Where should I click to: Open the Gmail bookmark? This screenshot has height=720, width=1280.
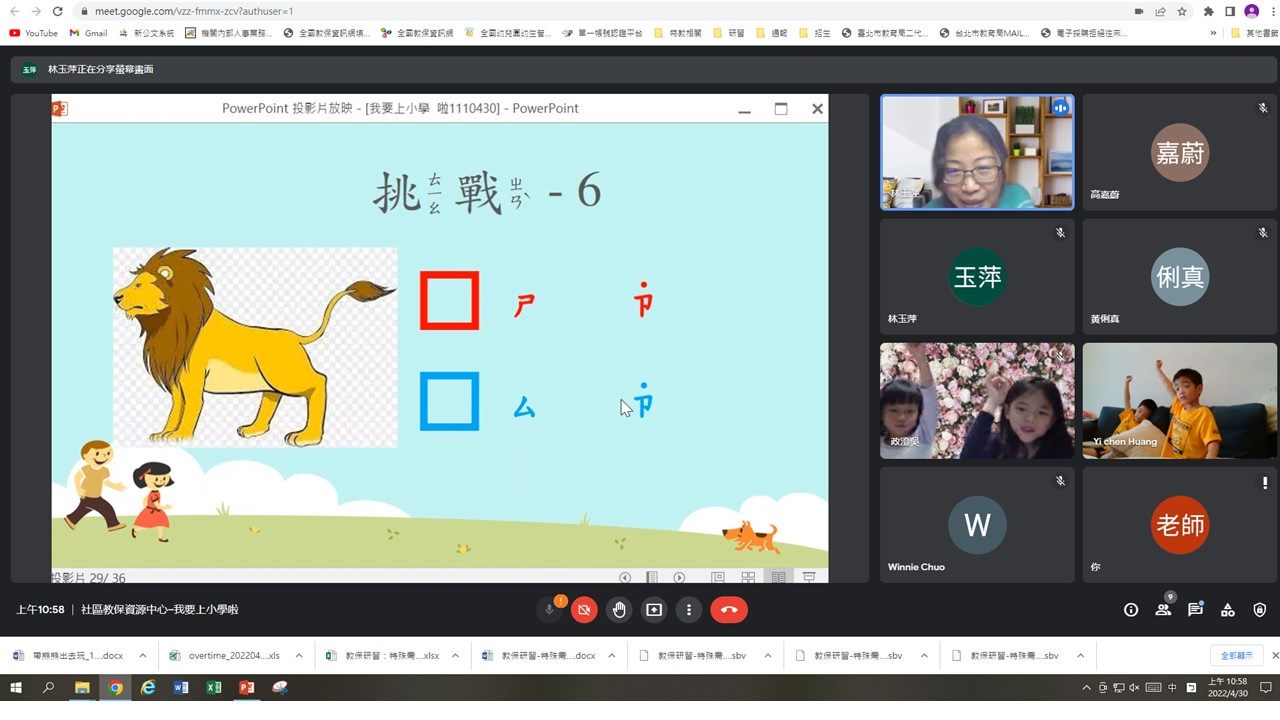(x=88, y=33)
